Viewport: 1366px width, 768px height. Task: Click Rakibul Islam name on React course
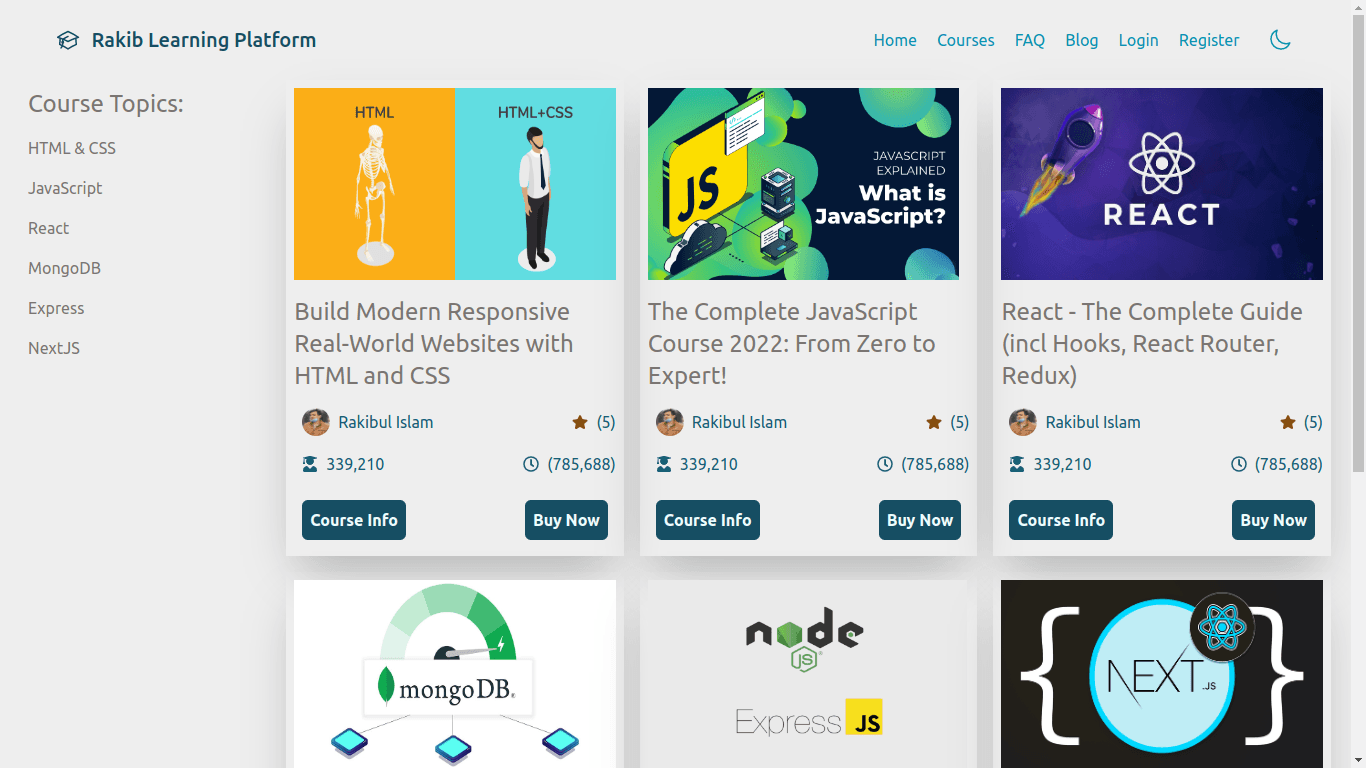click(x=1093, y=422)
